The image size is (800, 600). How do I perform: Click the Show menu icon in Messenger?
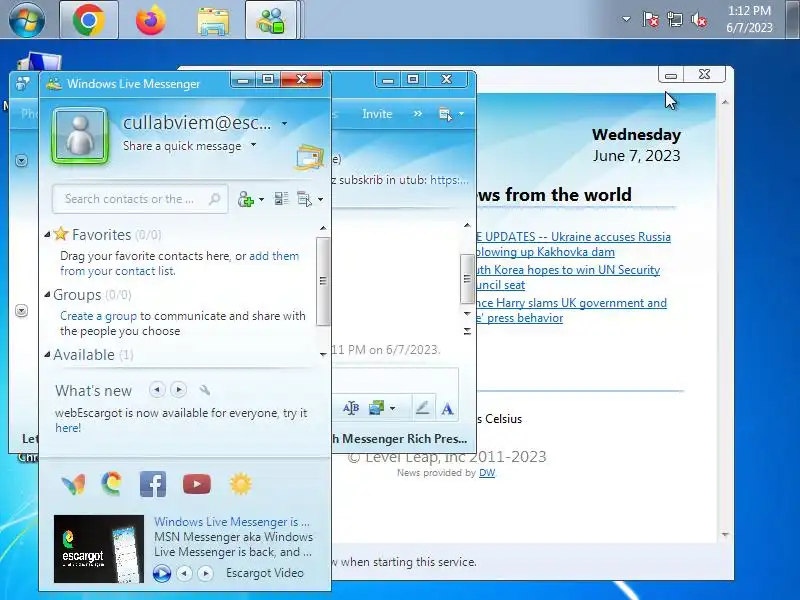304,199
